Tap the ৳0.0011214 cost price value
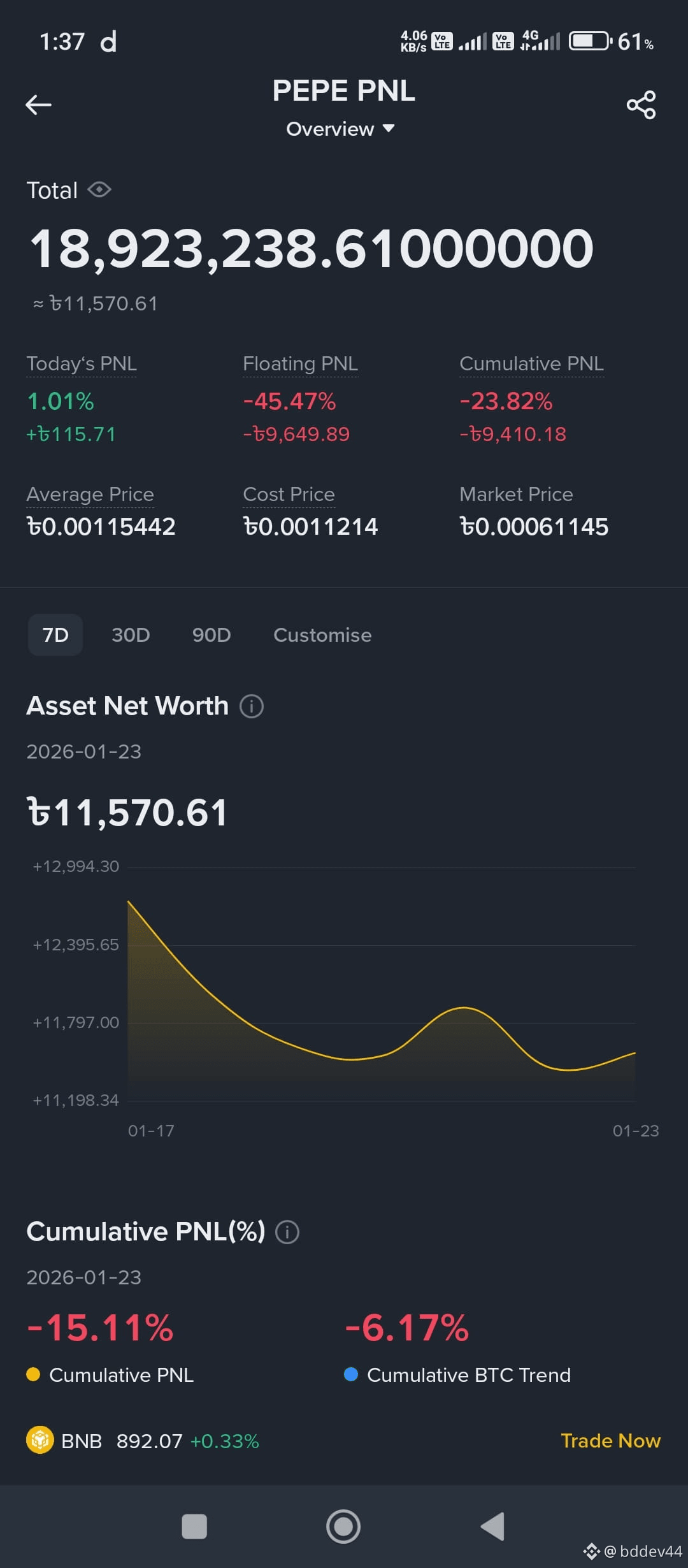The width and height of the screenshot is (688, 1568). [310, 527]
